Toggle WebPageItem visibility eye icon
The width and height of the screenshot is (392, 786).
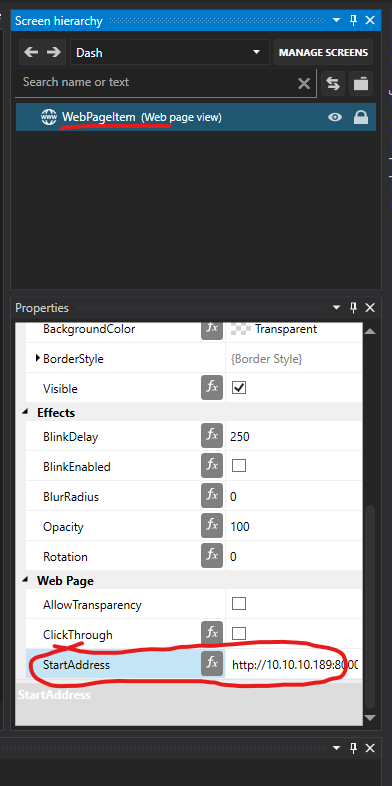tap(335, 117)
